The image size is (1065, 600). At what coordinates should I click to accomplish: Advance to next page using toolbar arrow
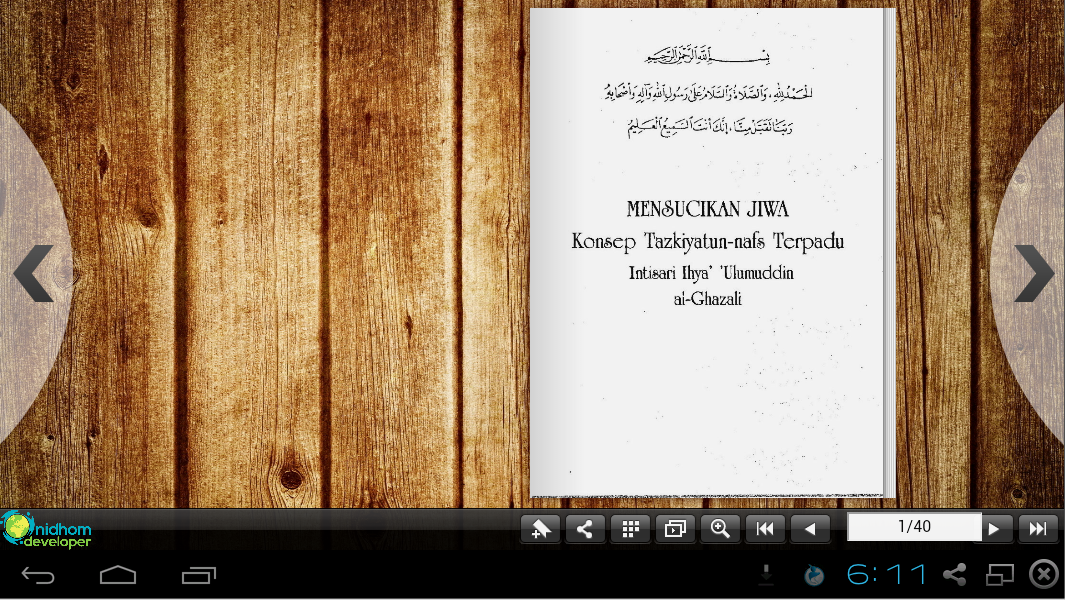tap(994, 529)
